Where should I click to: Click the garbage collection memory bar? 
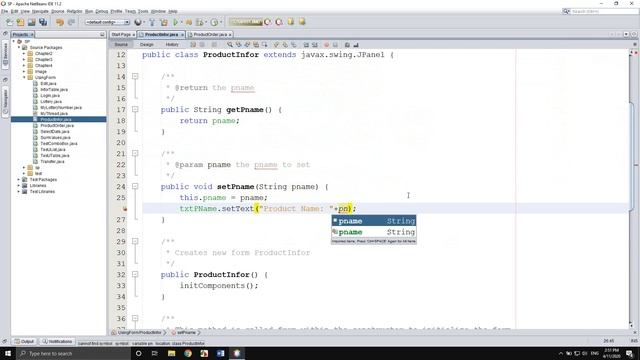245,22
